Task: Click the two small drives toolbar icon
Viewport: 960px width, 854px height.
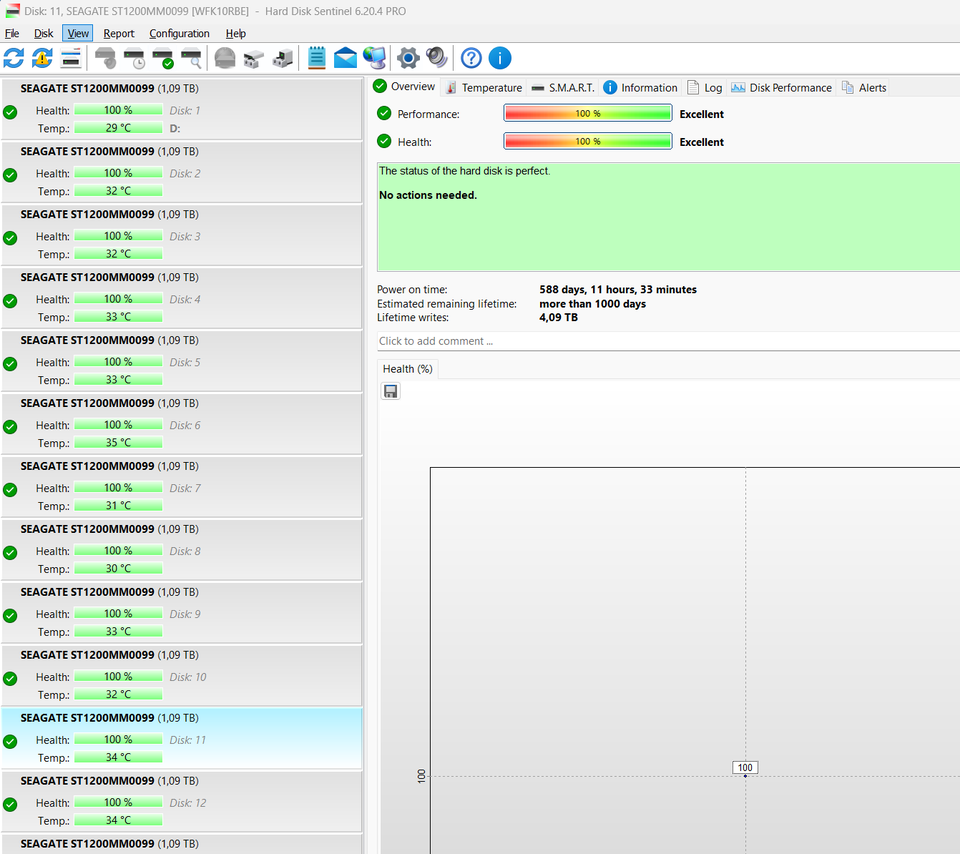Action: (x=253, y=59)
